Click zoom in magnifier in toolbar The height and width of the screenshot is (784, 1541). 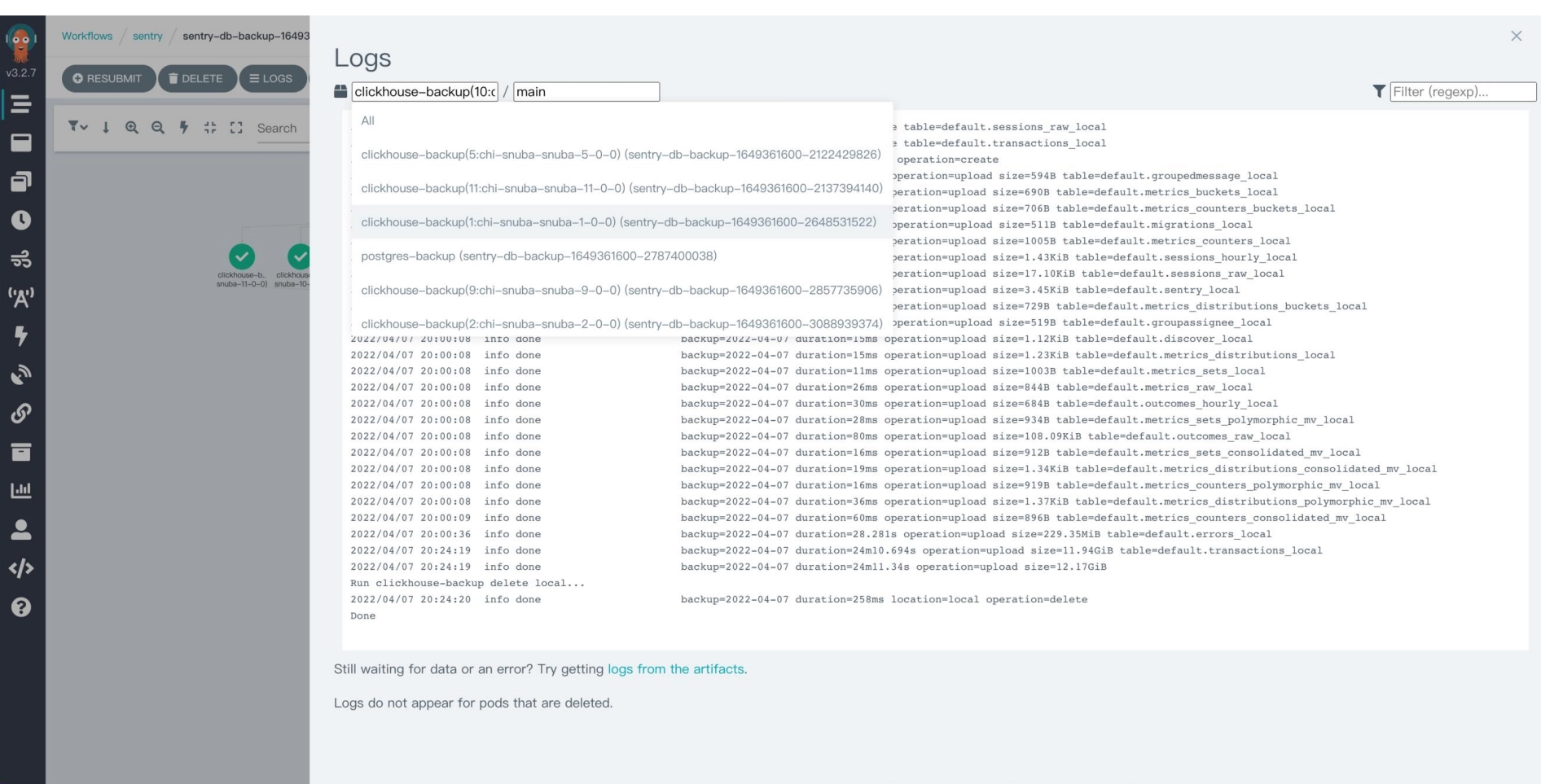(132, 128)
